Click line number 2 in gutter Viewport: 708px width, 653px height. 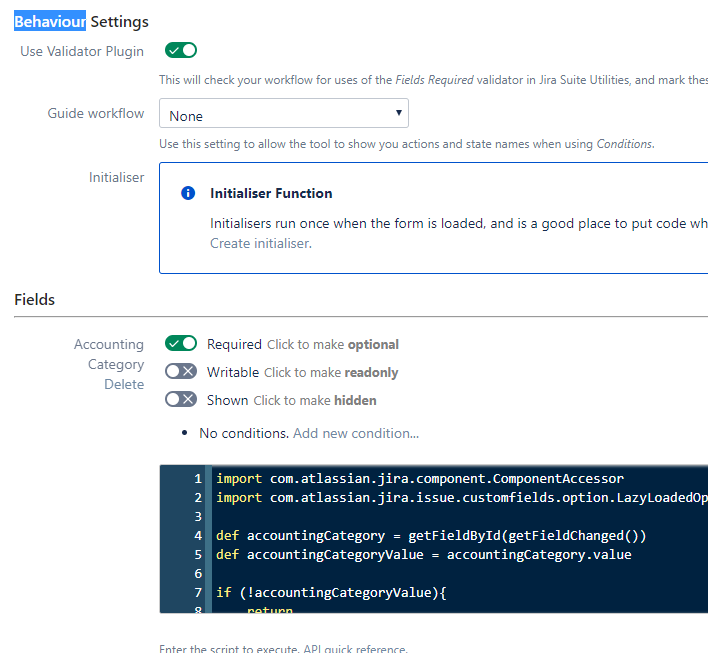click(x=198, y=498)
